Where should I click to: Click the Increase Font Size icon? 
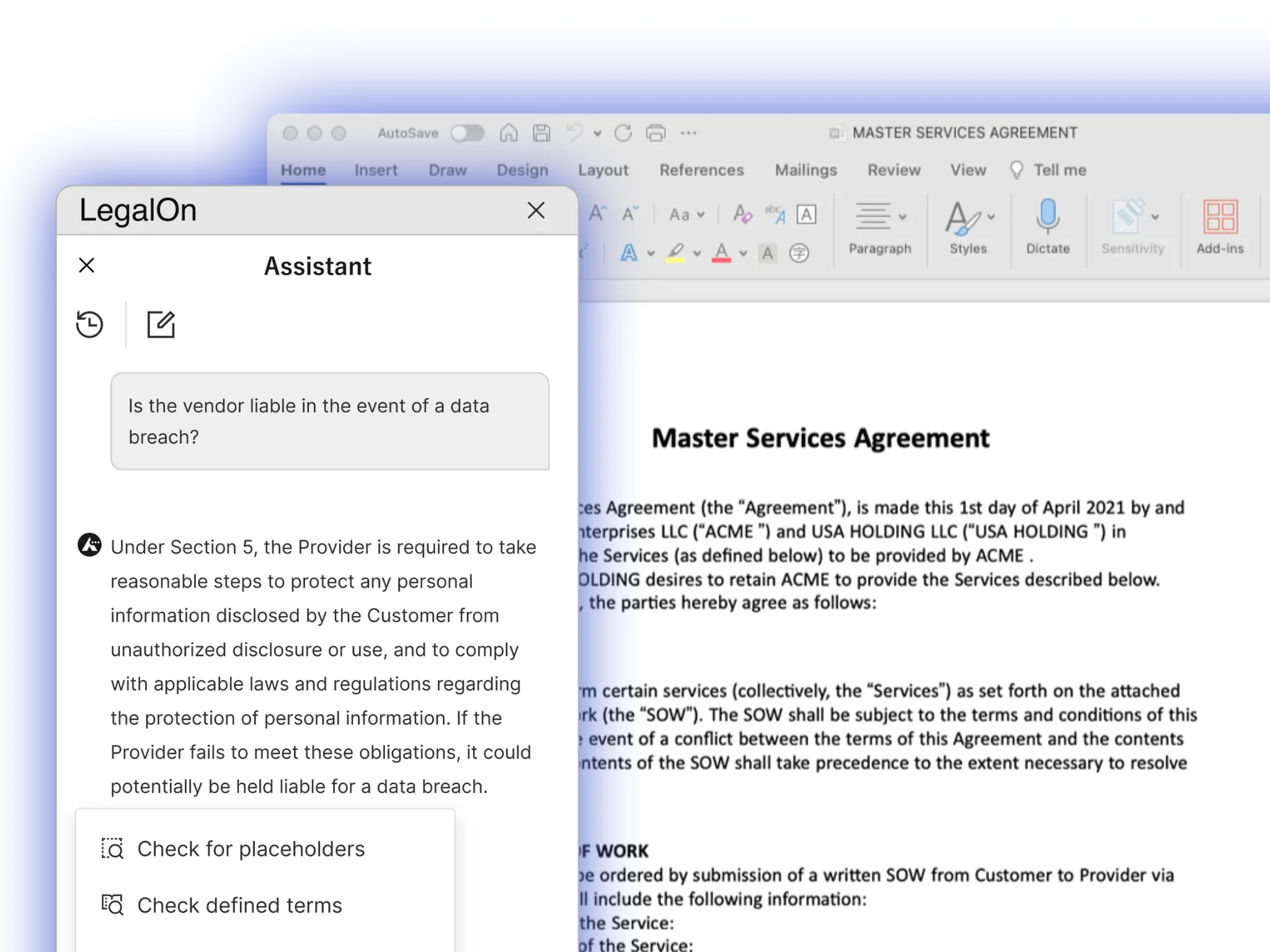(598, 214)
